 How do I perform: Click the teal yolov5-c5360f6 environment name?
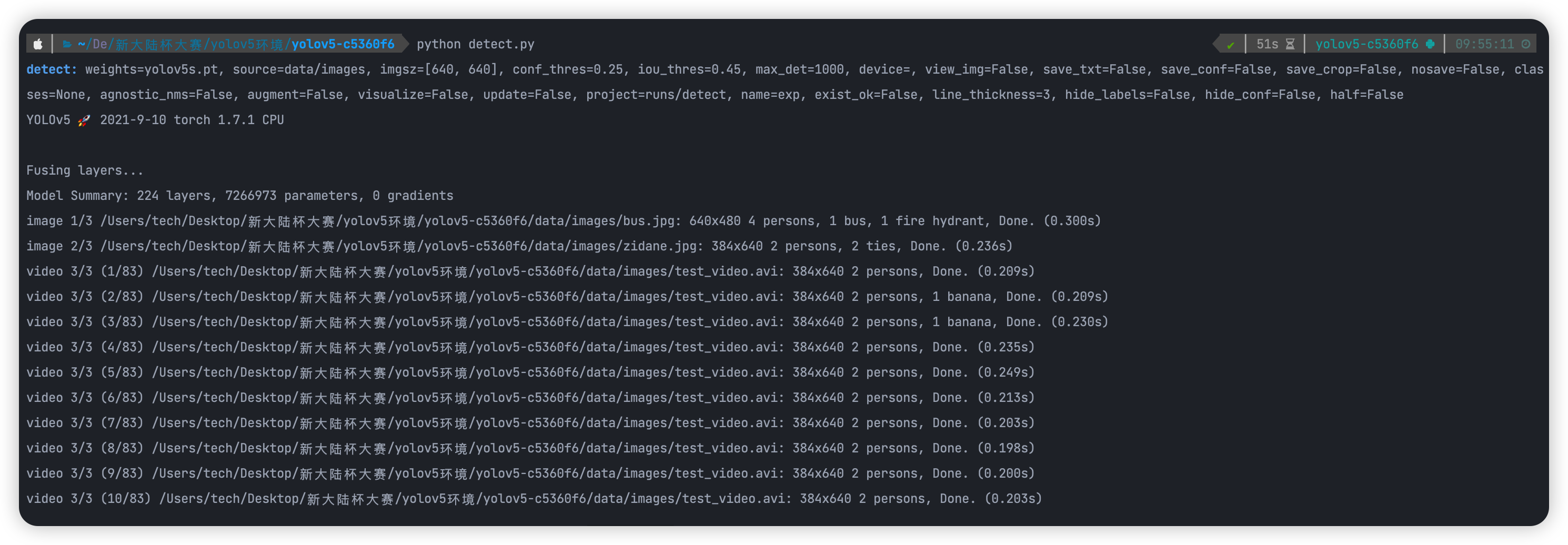click(x=1366, y=44)
